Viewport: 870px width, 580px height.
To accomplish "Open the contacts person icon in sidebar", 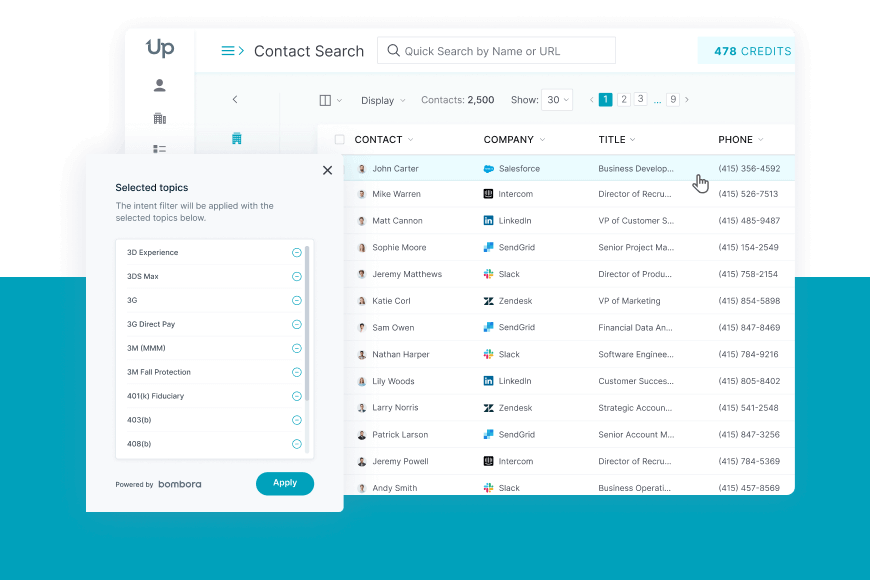I will [x=159, y=85].
